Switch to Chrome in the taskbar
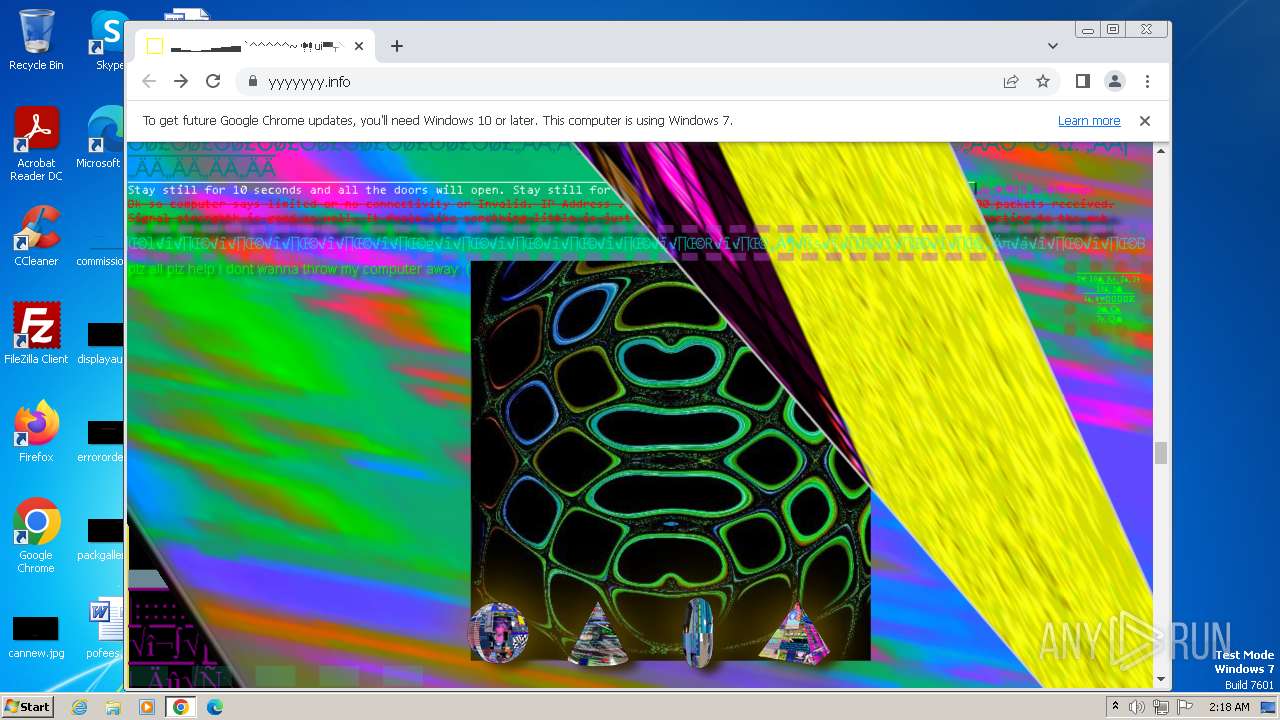Image resolution: width=1280 pixels, height=720 pixels. pyautogui.click(x=180, y=707)
